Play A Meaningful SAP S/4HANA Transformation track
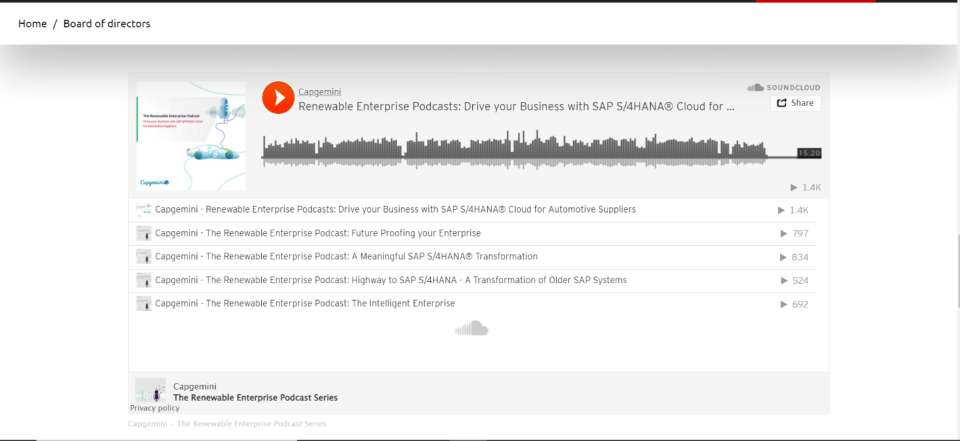The height and width of the screenshot is (441, 960). tap(346, 257)
